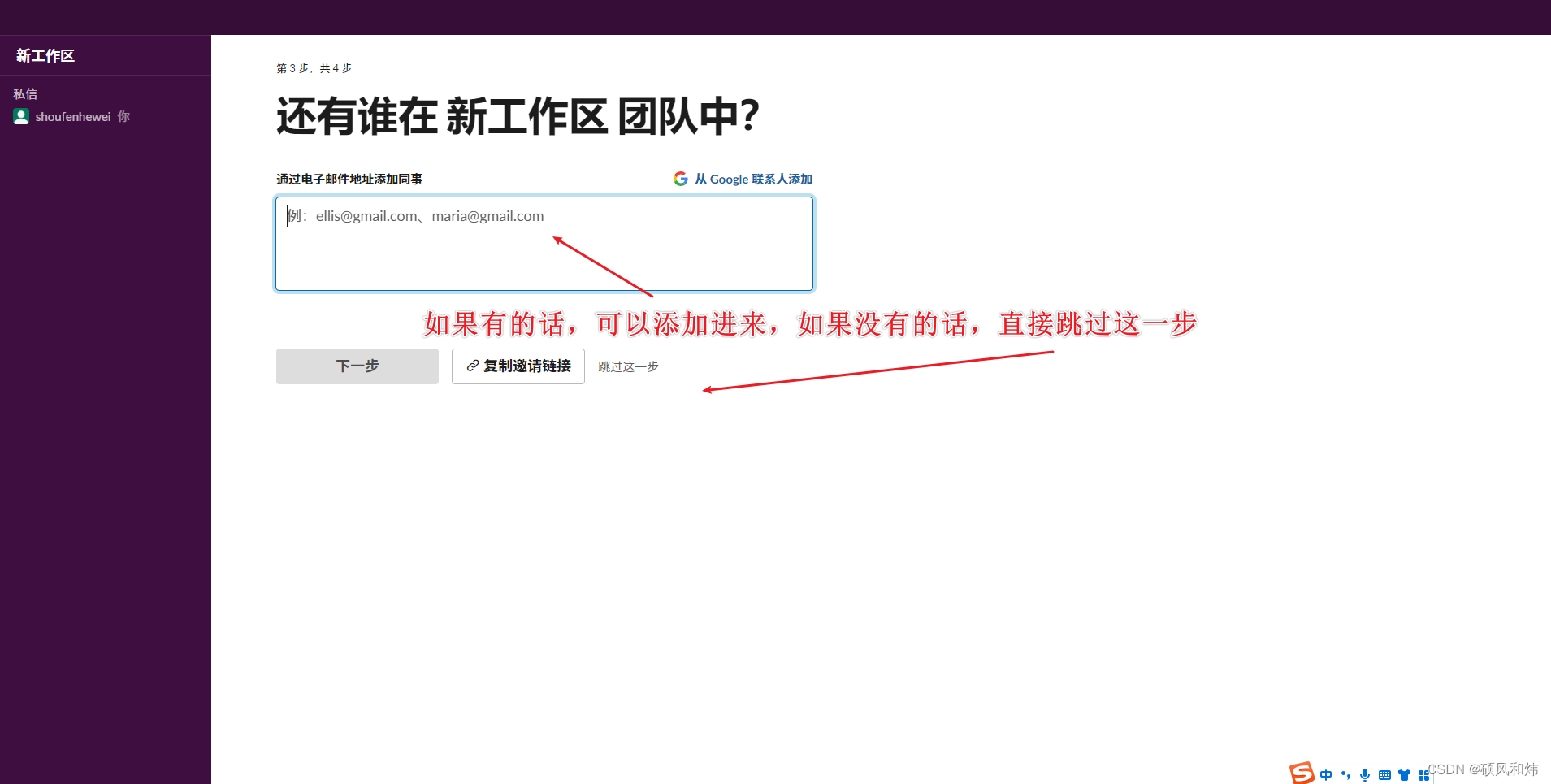Click the Google logo next to contacts link

coord(681,179)
